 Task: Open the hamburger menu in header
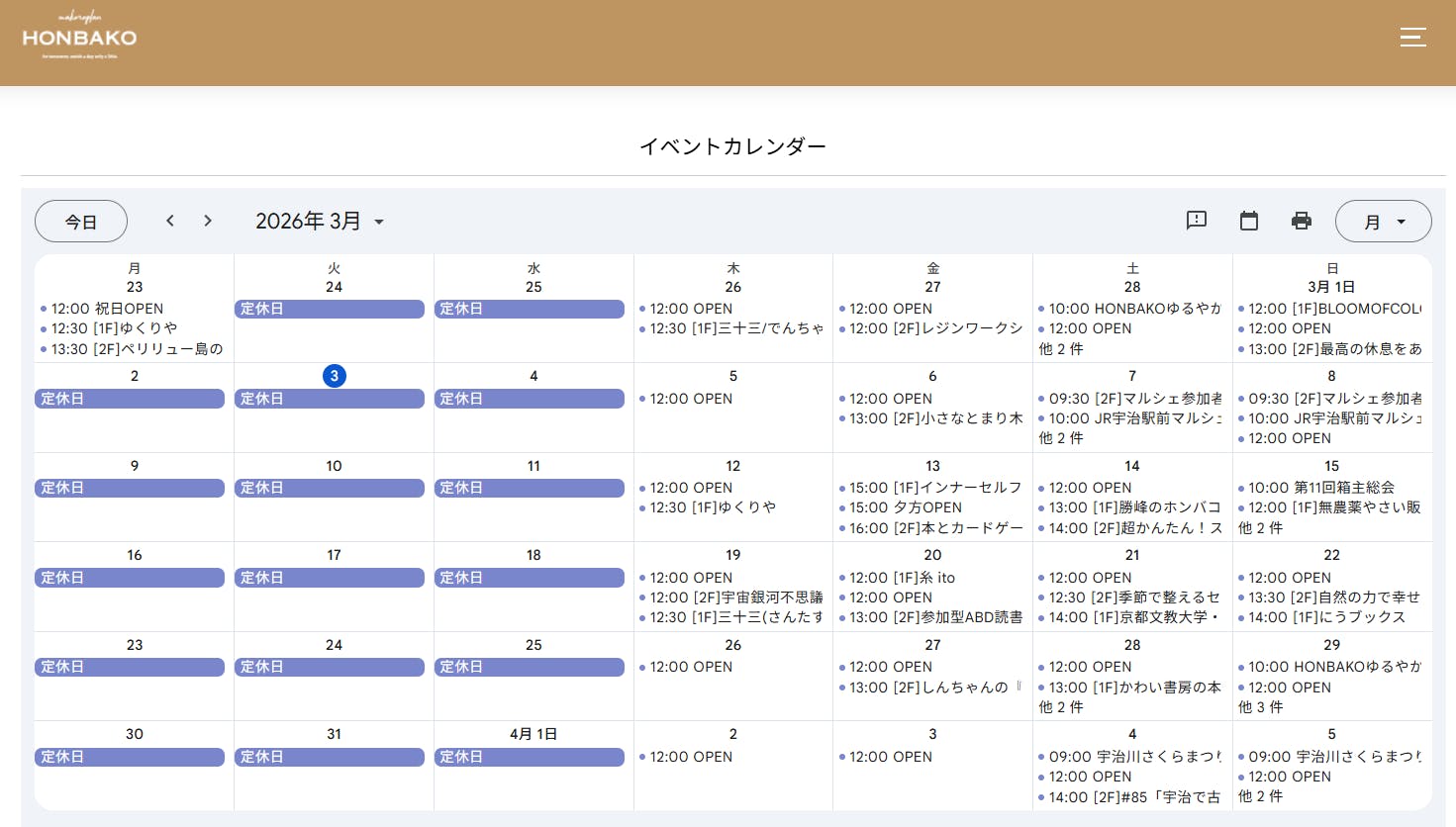pos(1412,38)
